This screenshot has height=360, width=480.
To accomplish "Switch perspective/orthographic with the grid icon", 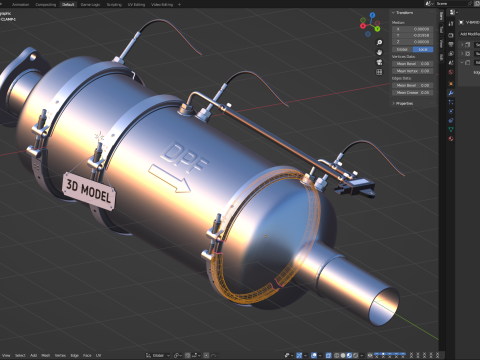I will [379, 72].
